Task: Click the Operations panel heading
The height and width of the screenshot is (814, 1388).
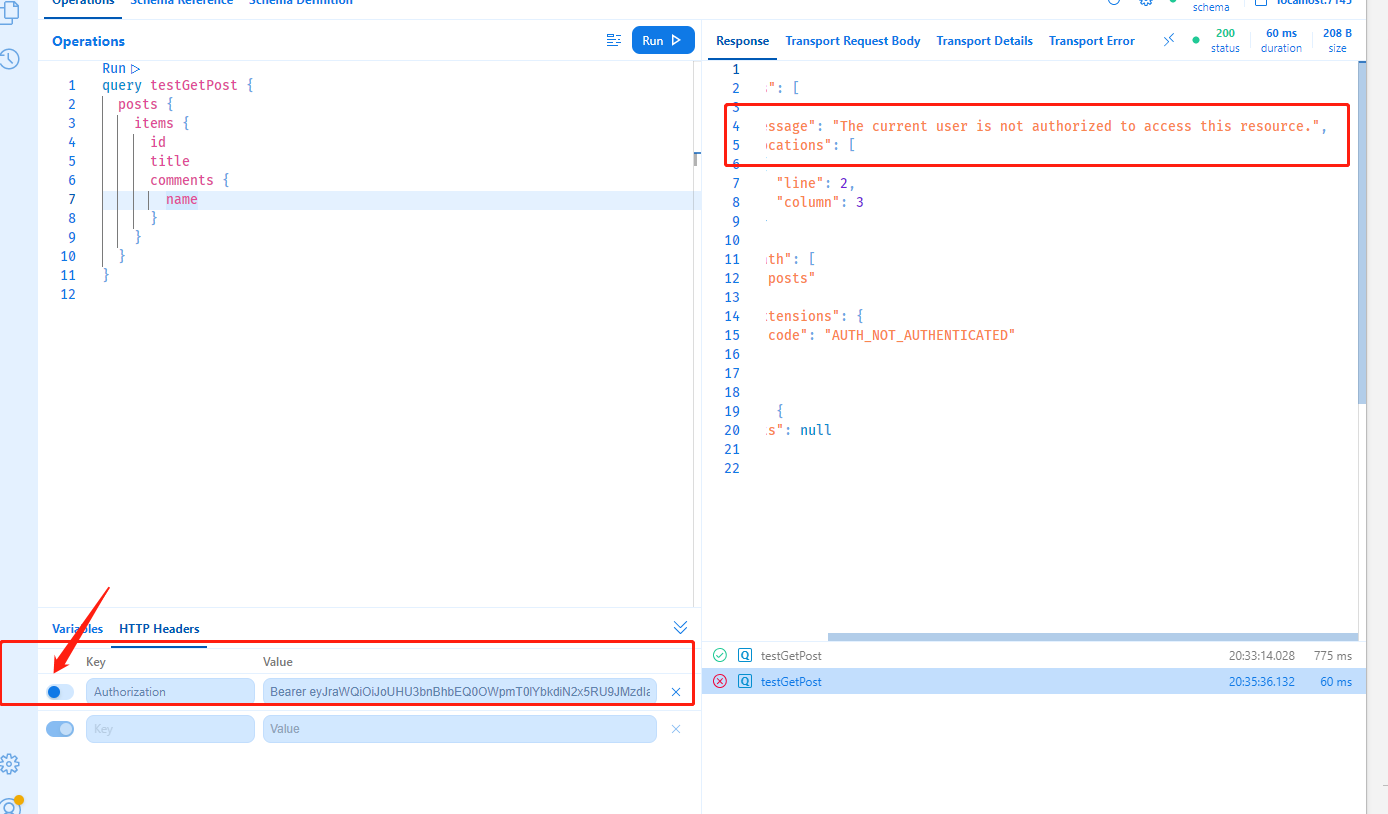Action: (88, 41)
